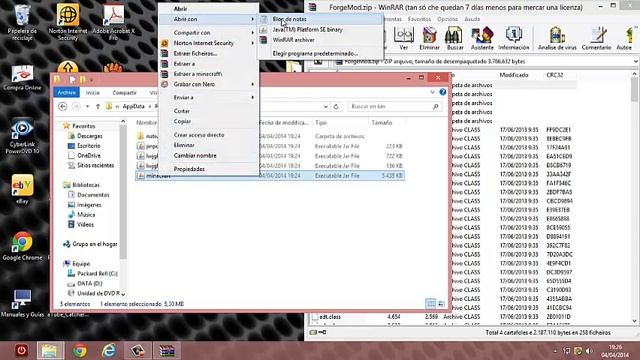The height and width of the screenshot is (360, 640).
Task: Click the Buscar en bin search field
Action: tap(394, 107)
